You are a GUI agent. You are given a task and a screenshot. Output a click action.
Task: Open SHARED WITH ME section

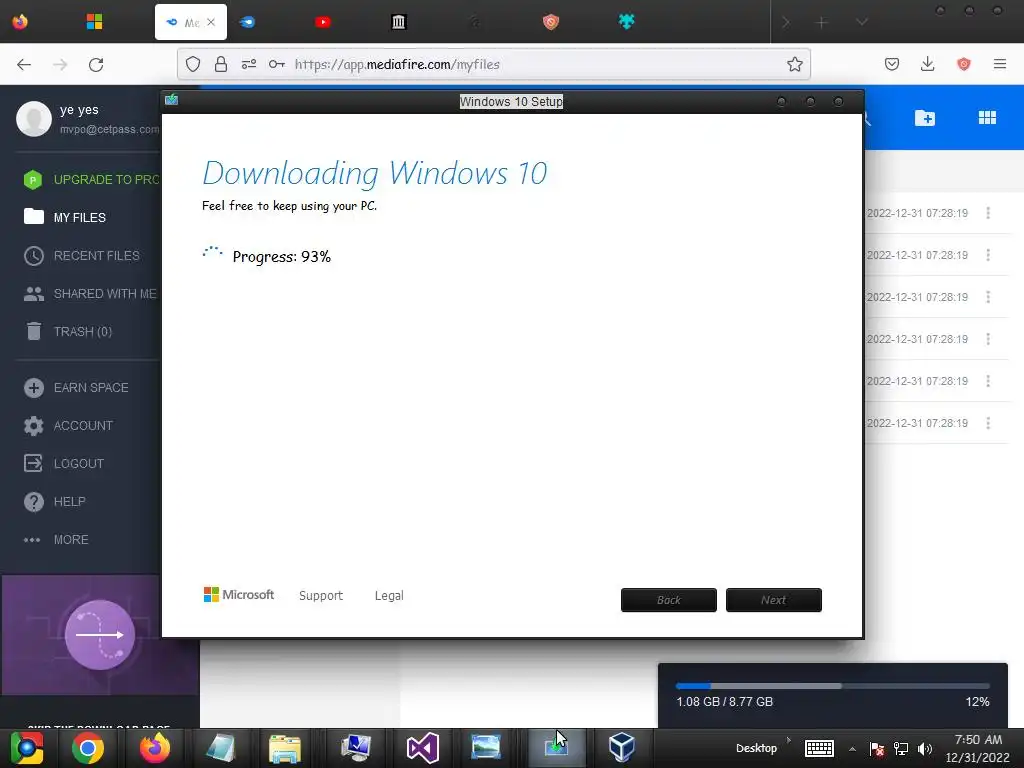[90, 294]
